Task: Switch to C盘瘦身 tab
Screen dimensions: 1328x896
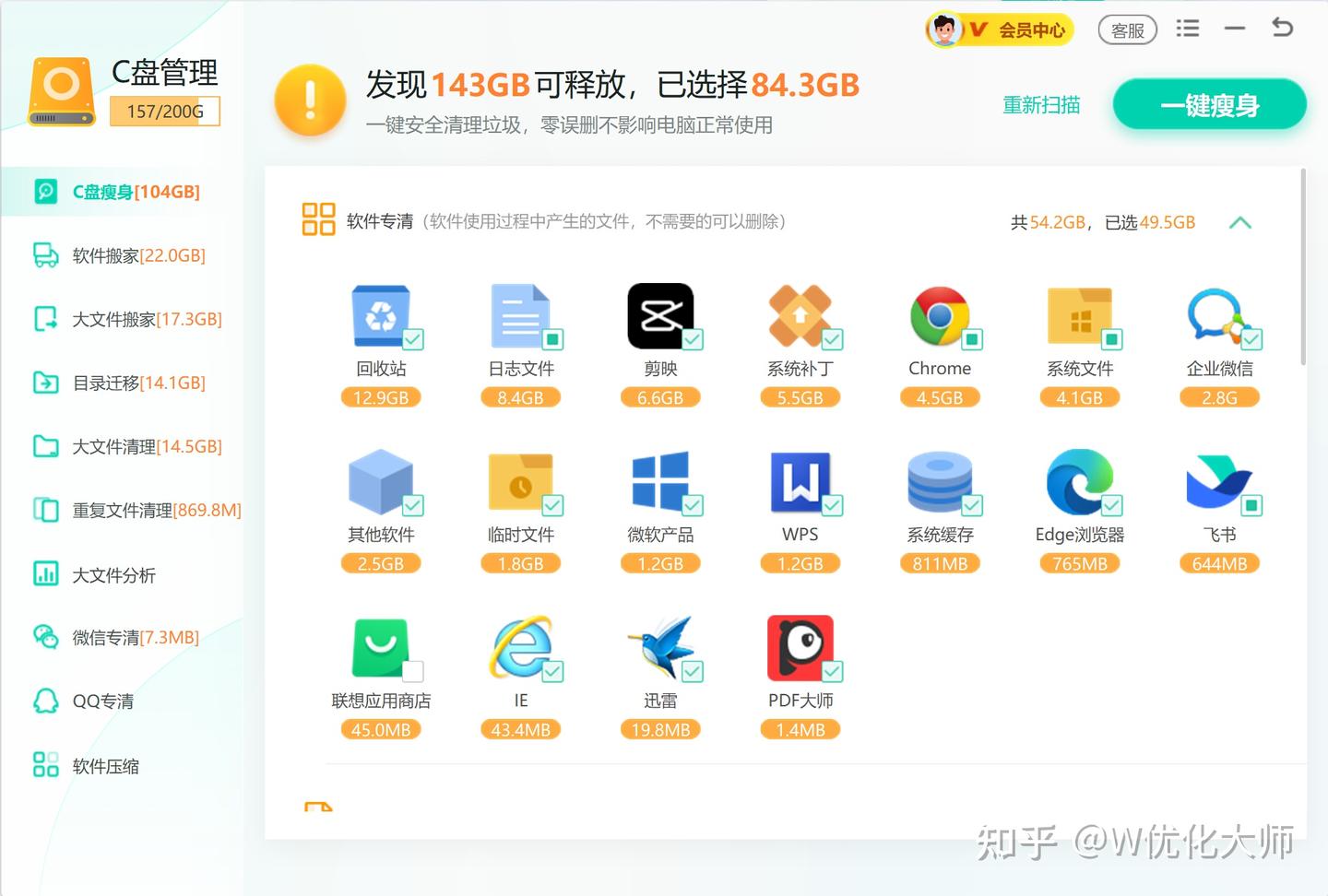Action: (x=121, y=192)
